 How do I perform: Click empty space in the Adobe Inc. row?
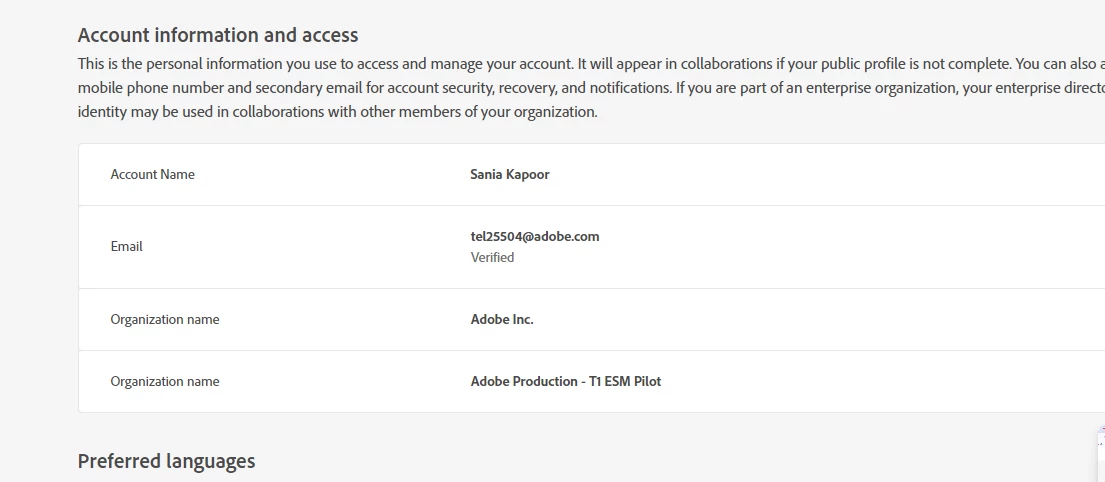[800, 319]
